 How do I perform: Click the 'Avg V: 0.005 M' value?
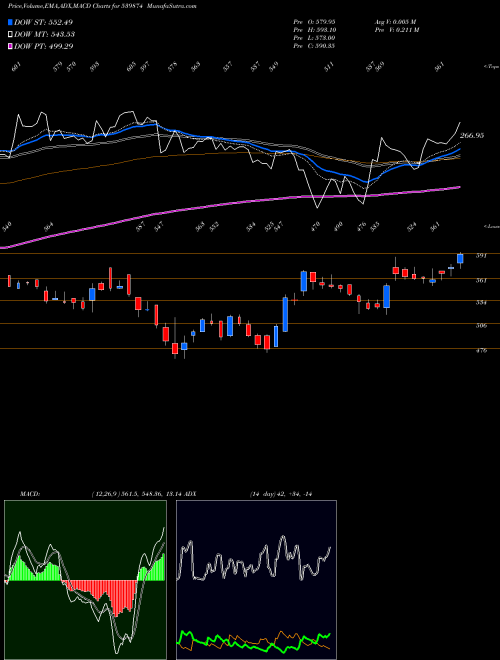pos(395,21)
